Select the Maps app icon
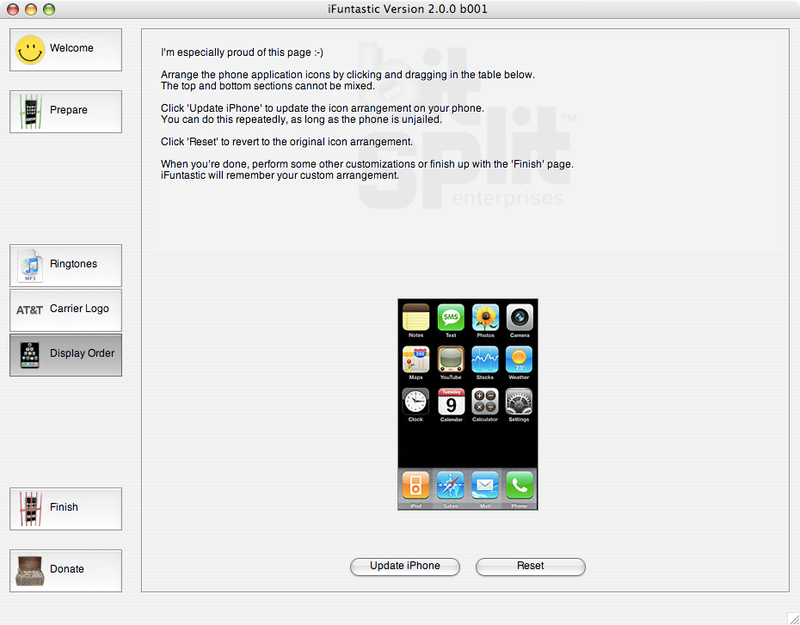800x625 pixels. (x=416, y=359)
